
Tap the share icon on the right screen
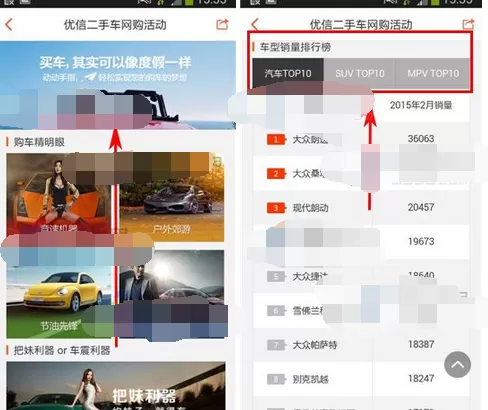tap(468, 24)
